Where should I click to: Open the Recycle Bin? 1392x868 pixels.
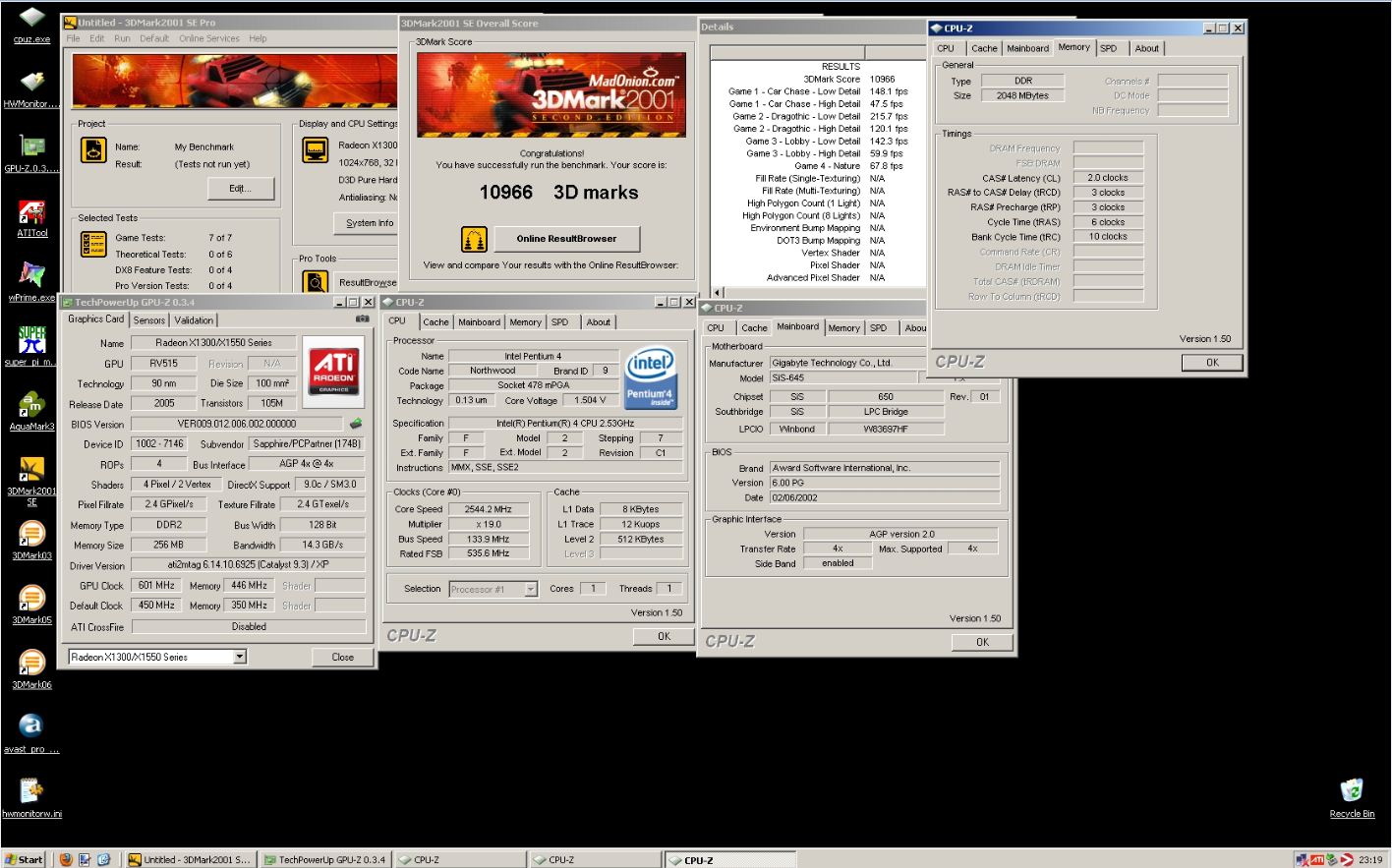click(x=1352, y=798)
